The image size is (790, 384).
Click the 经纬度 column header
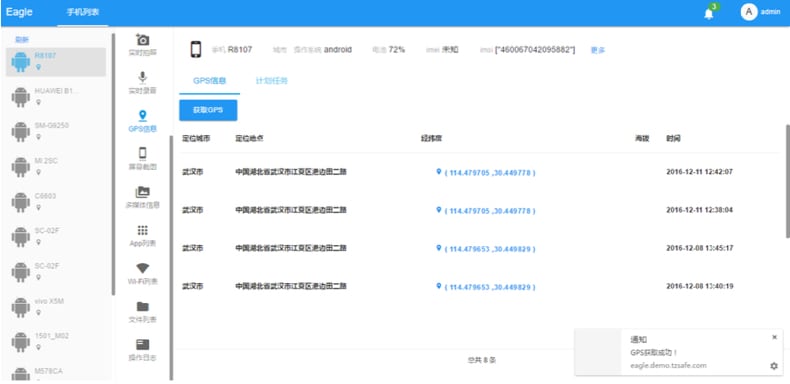click(432, 139)
